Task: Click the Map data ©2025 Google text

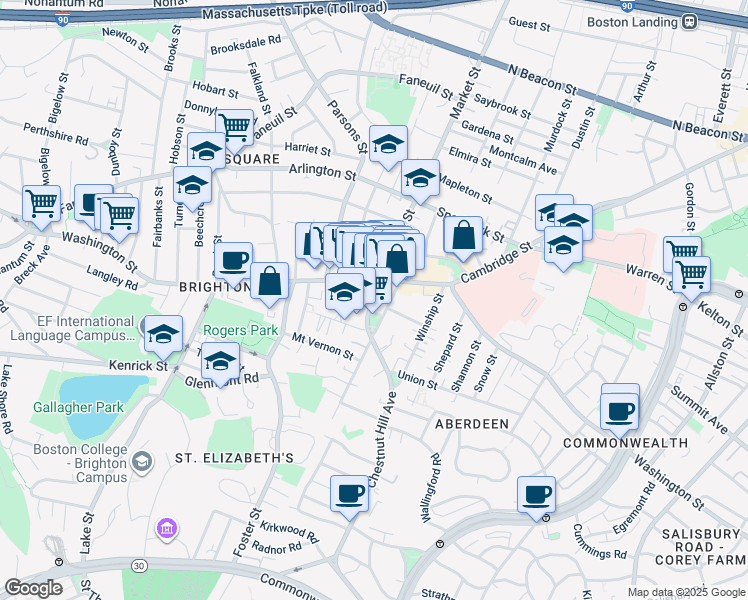Action: pos(685,593)
